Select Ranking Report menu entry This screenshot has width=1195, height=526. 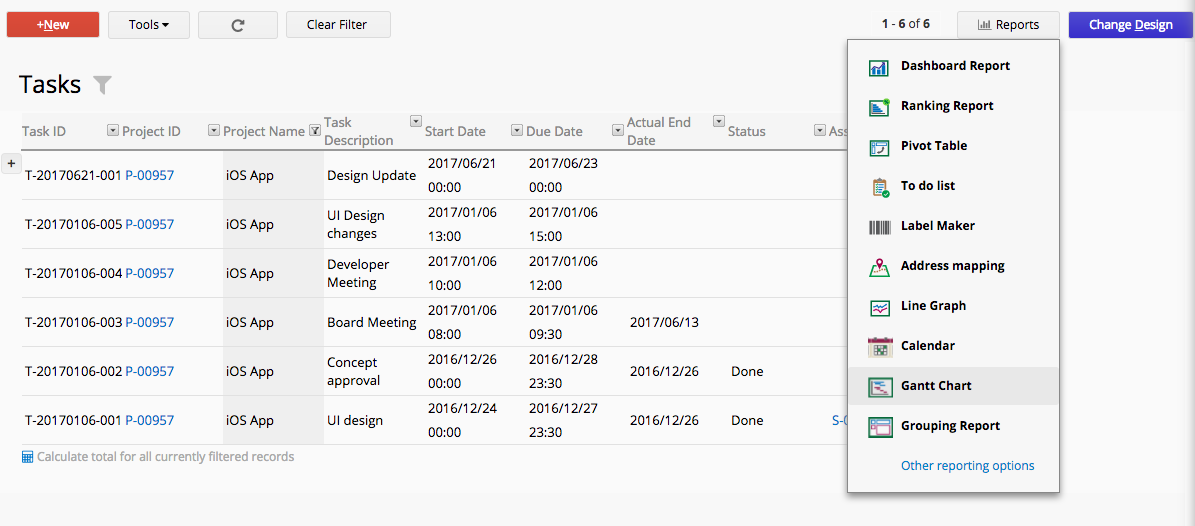pos(953,106)
